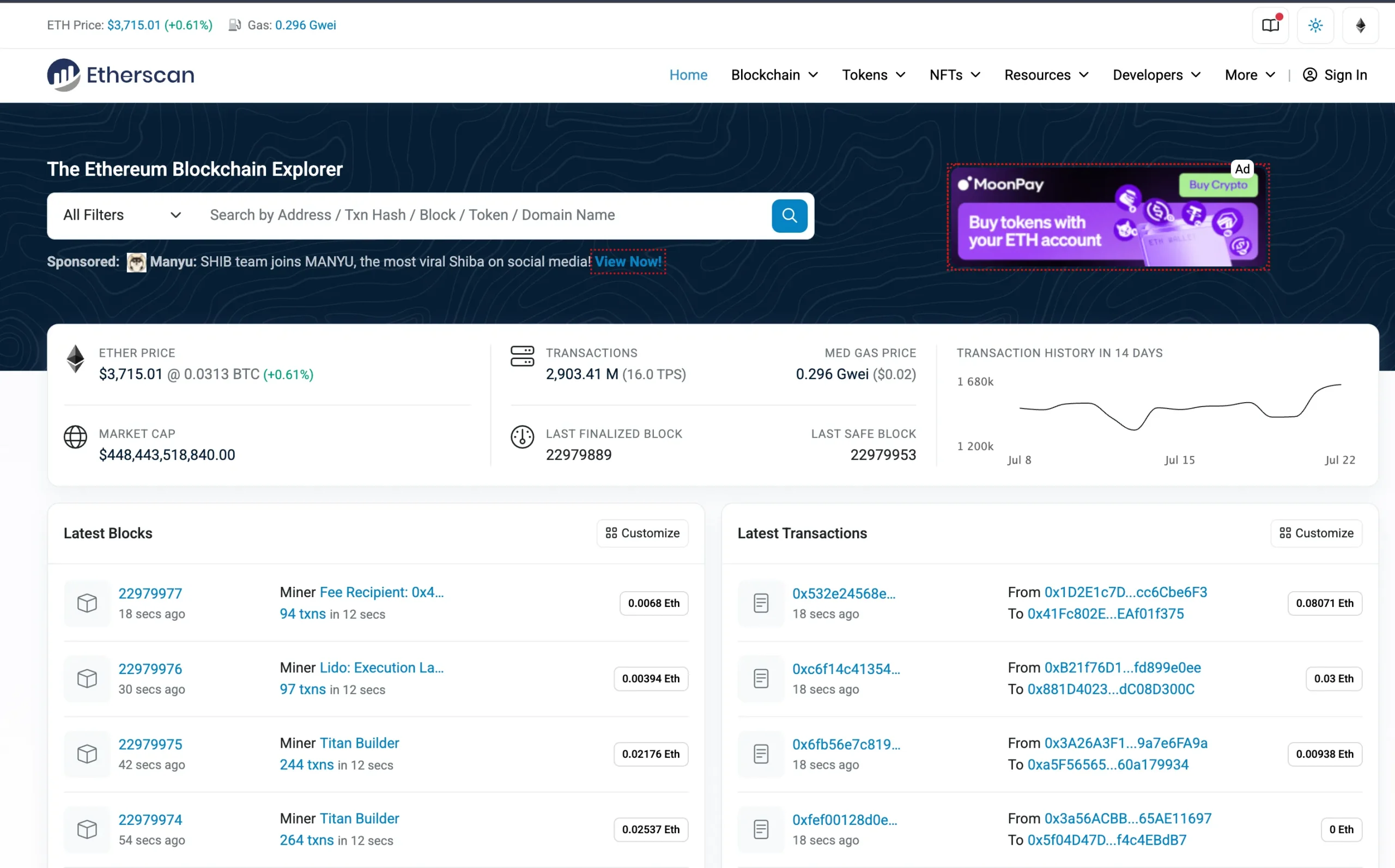
Task: Expand the NFTs menu
Action: [955, 75]
